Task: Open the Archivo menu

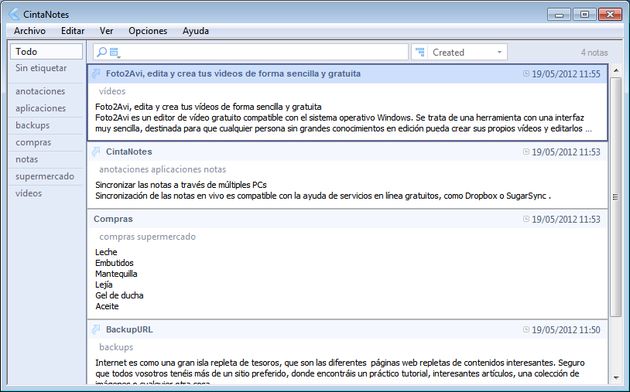Action: (x=30, y=31)
